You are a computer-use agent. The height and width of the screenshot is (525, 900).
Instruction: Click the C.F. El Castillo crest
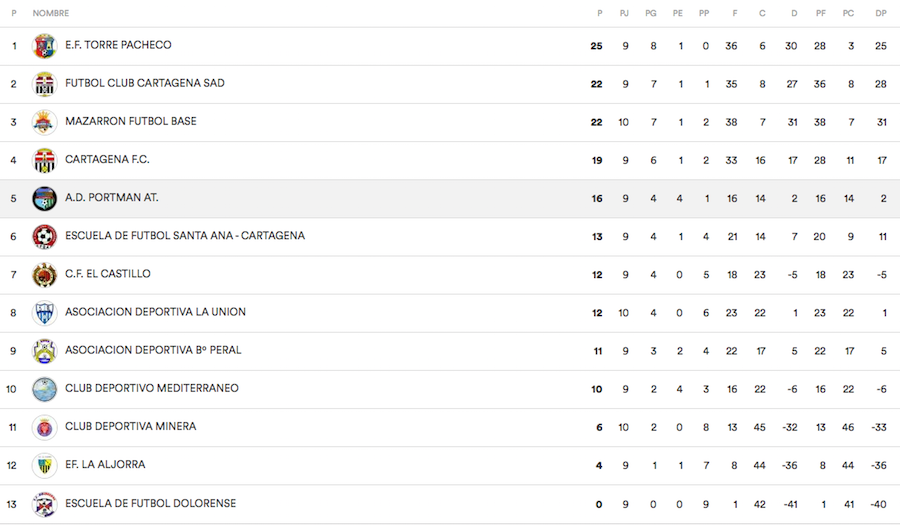44,274
